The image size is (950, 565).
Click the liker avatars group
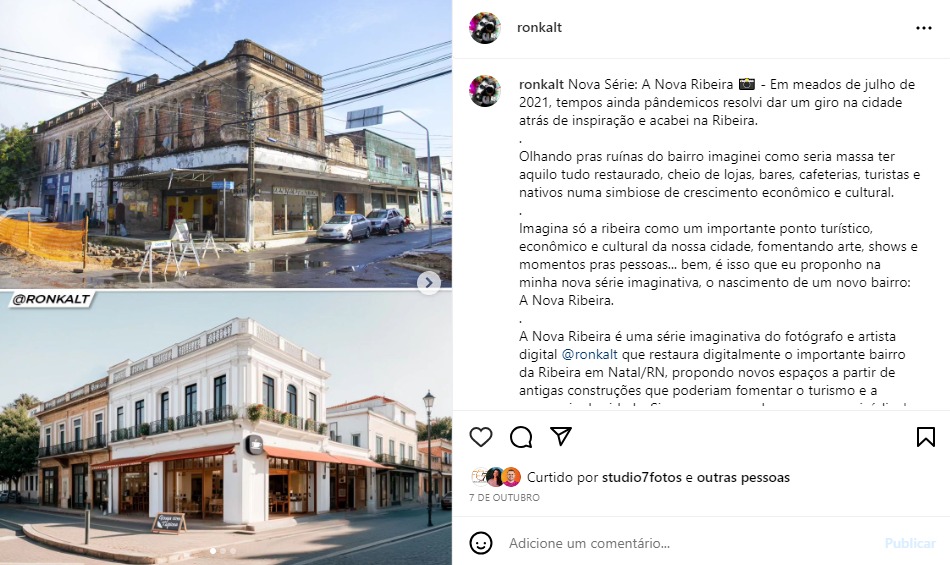point(496,477)
